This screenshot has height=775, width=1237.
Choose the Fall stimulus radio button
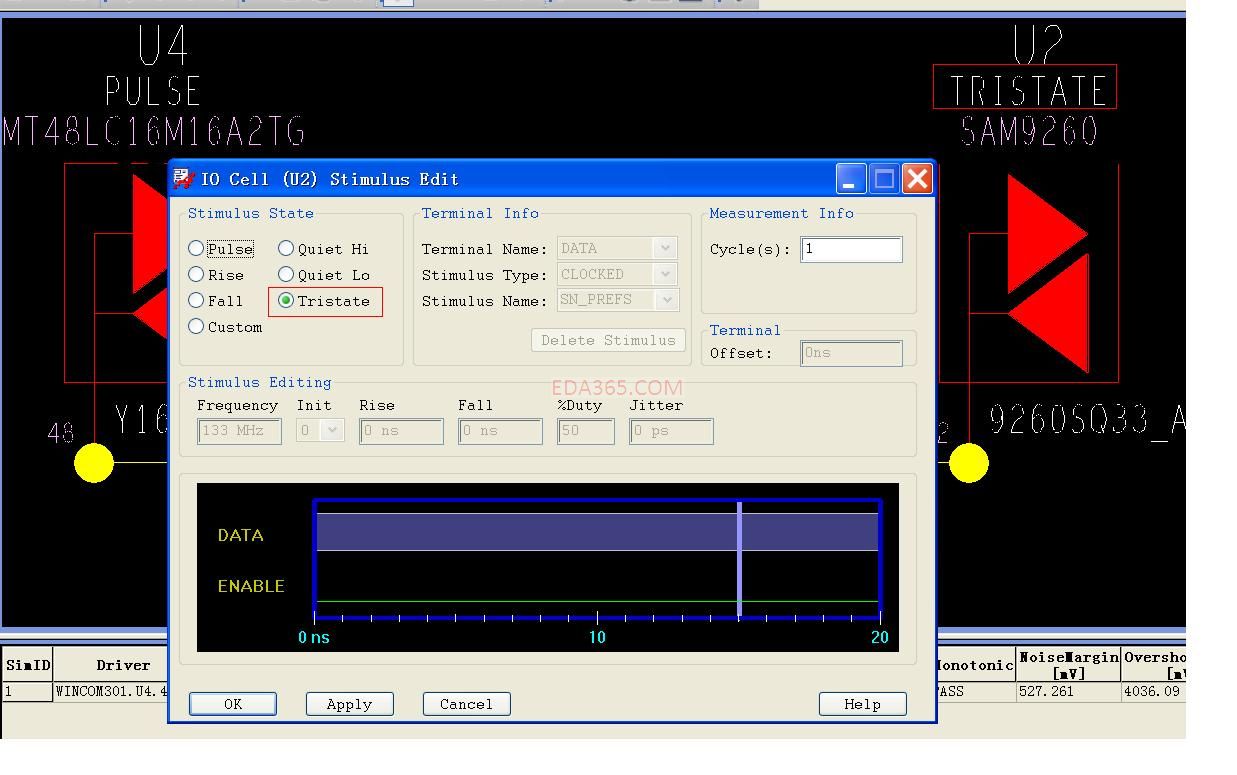click(197, 301)
